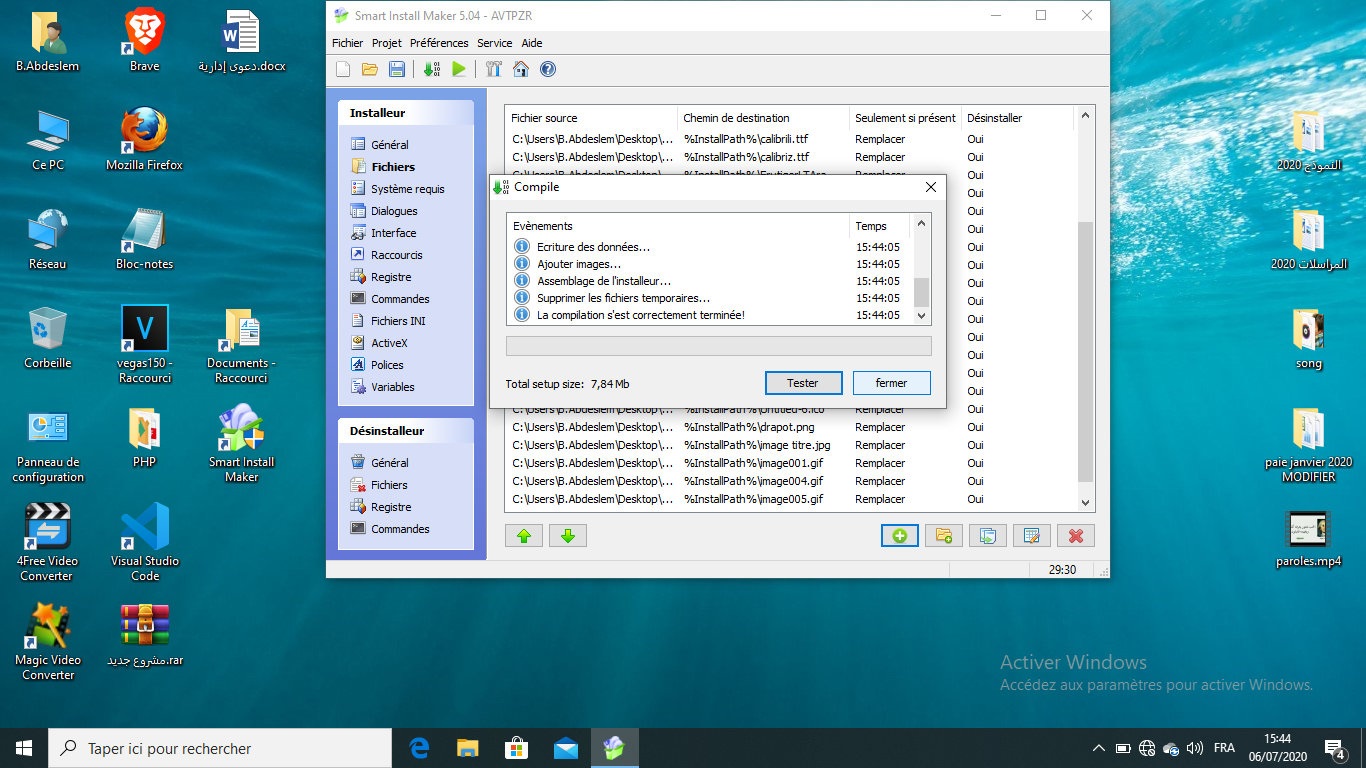1366x768 pixels.
Task: Open Général under the Désinstalleur section
Action: 389,463
